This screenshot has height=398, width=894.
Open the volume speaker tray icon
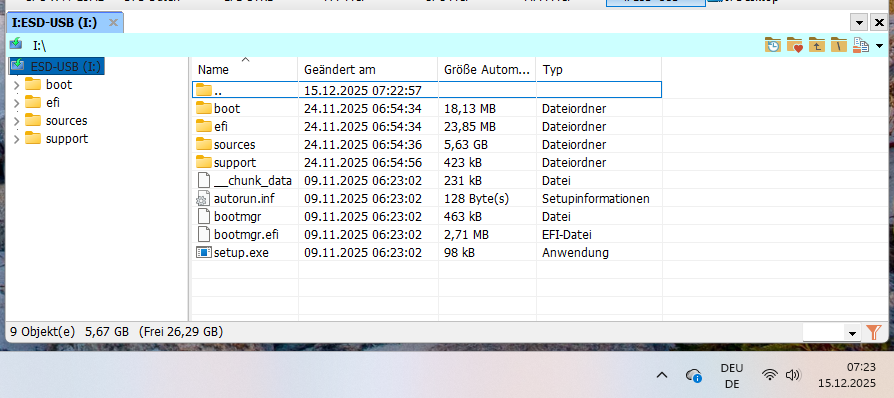(x=793, y=375)
